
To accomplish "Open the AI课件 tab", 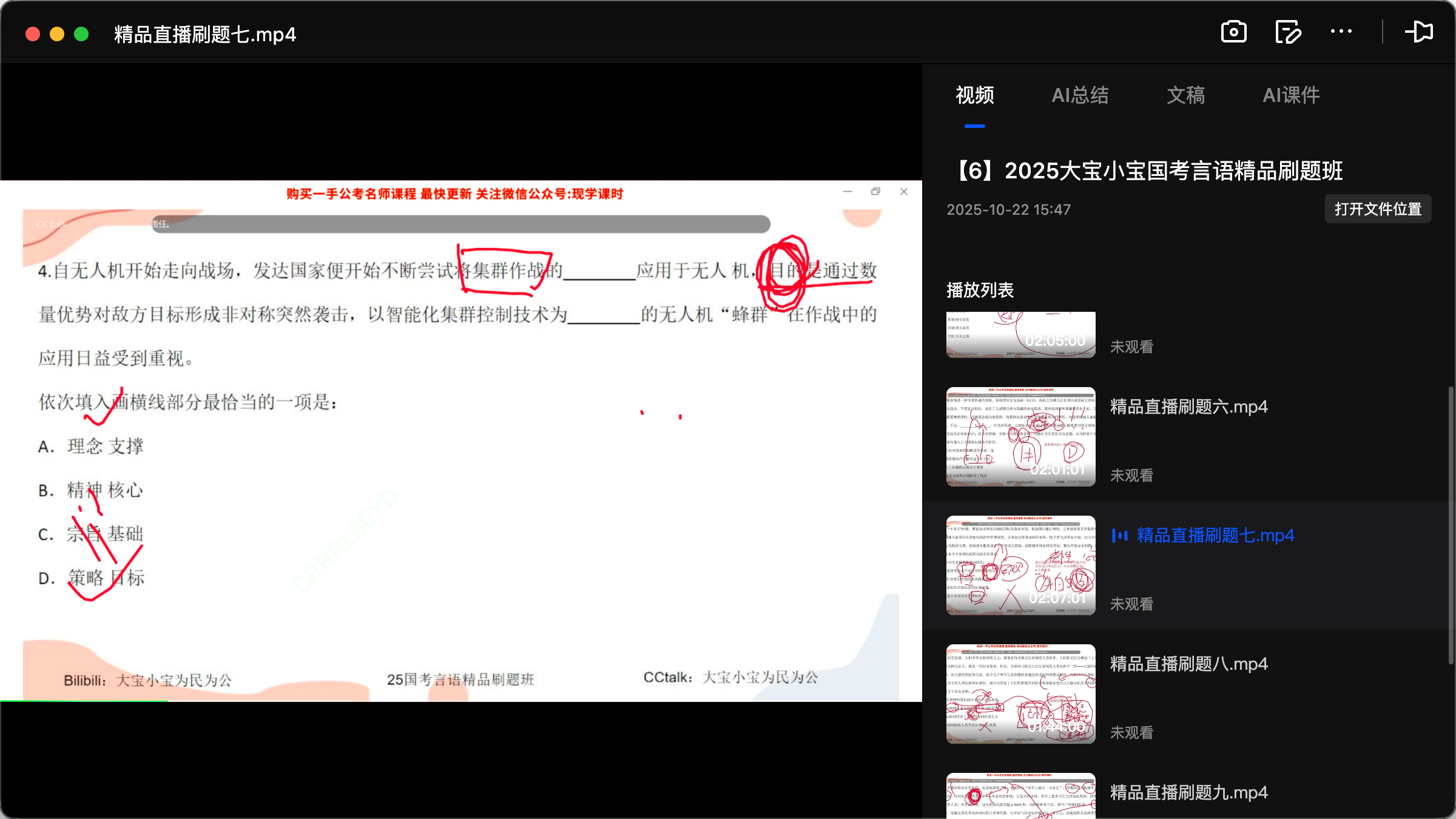I will click(x=1290, y=95).
